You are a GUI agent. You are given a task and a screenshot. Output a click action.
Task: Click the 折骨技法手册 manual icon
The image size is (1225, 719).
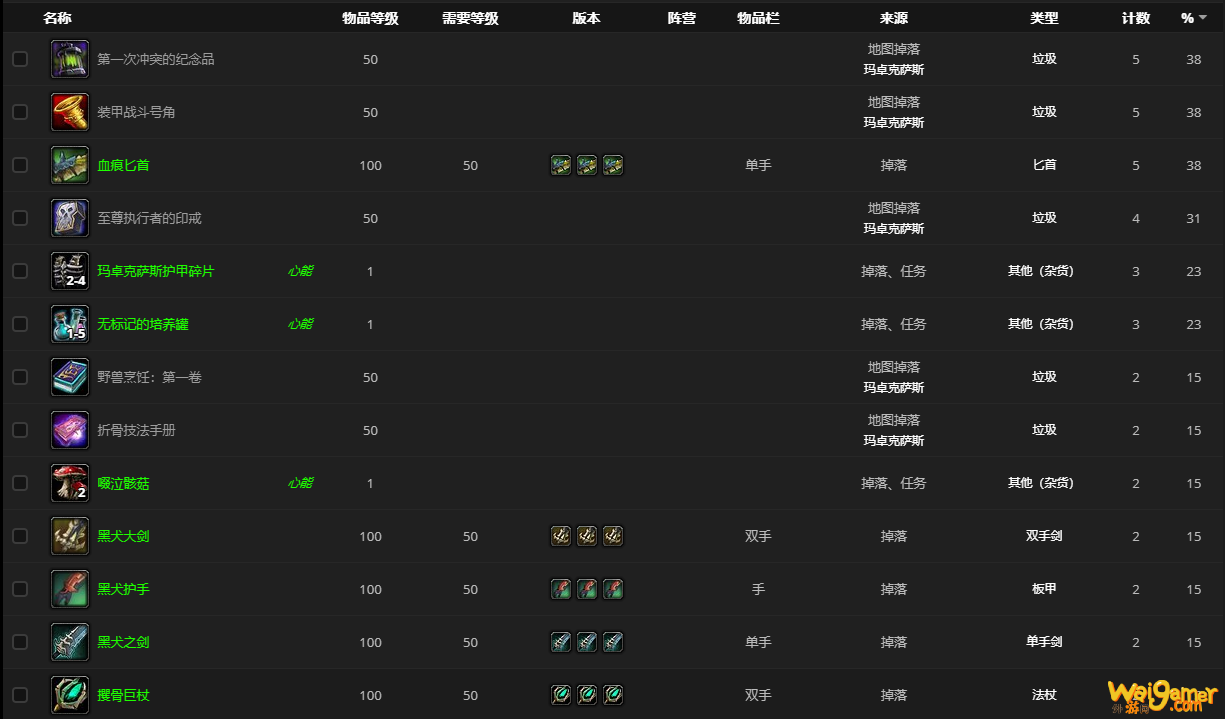(70, 430)
